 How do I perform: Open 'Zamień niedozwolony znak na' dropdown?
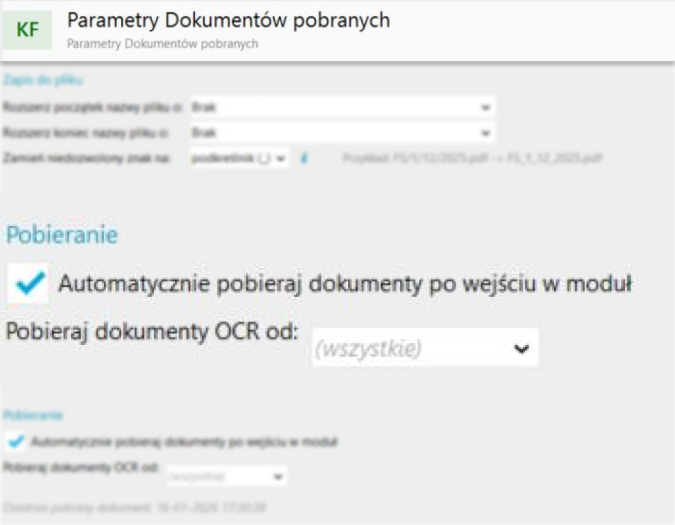click(x=238, y=158)
